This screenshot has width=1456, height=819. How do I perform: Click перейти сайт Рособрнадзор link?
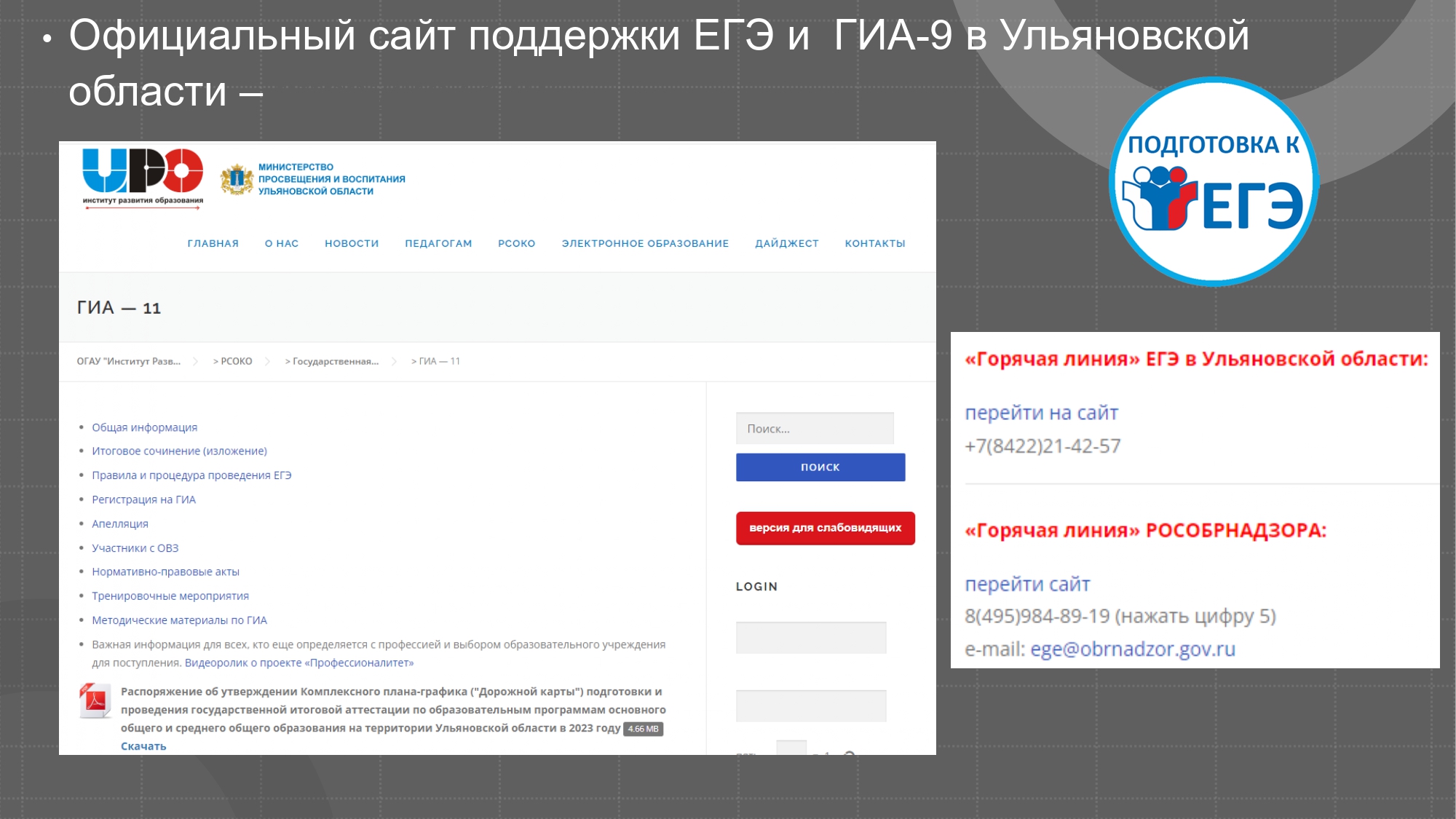tap(1027, 584)
